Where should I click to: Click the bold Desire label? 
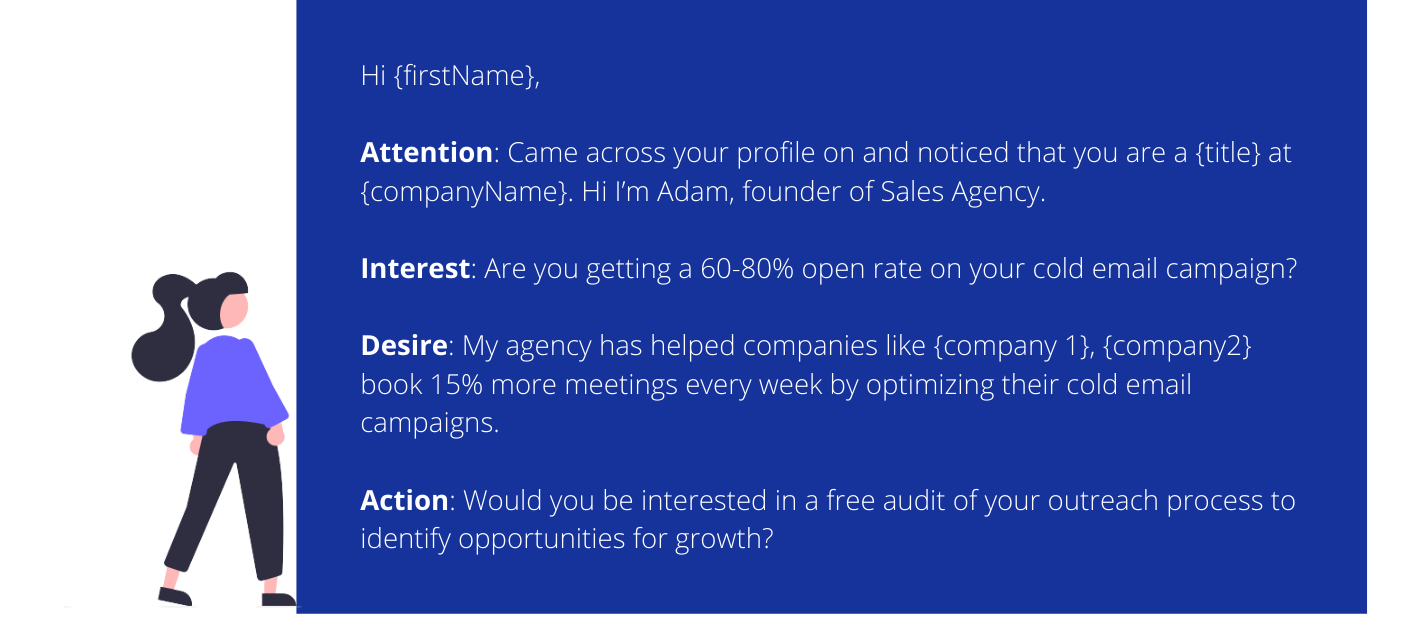point(403,346)
